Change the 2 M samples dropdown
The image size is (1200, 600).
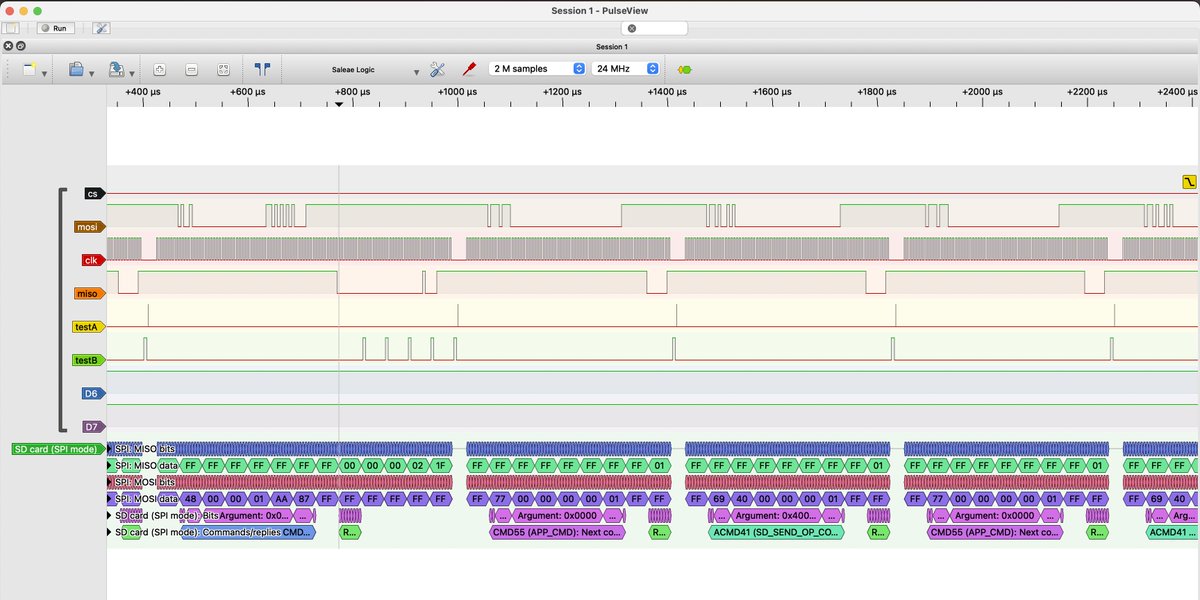click(x=537, y=69)
